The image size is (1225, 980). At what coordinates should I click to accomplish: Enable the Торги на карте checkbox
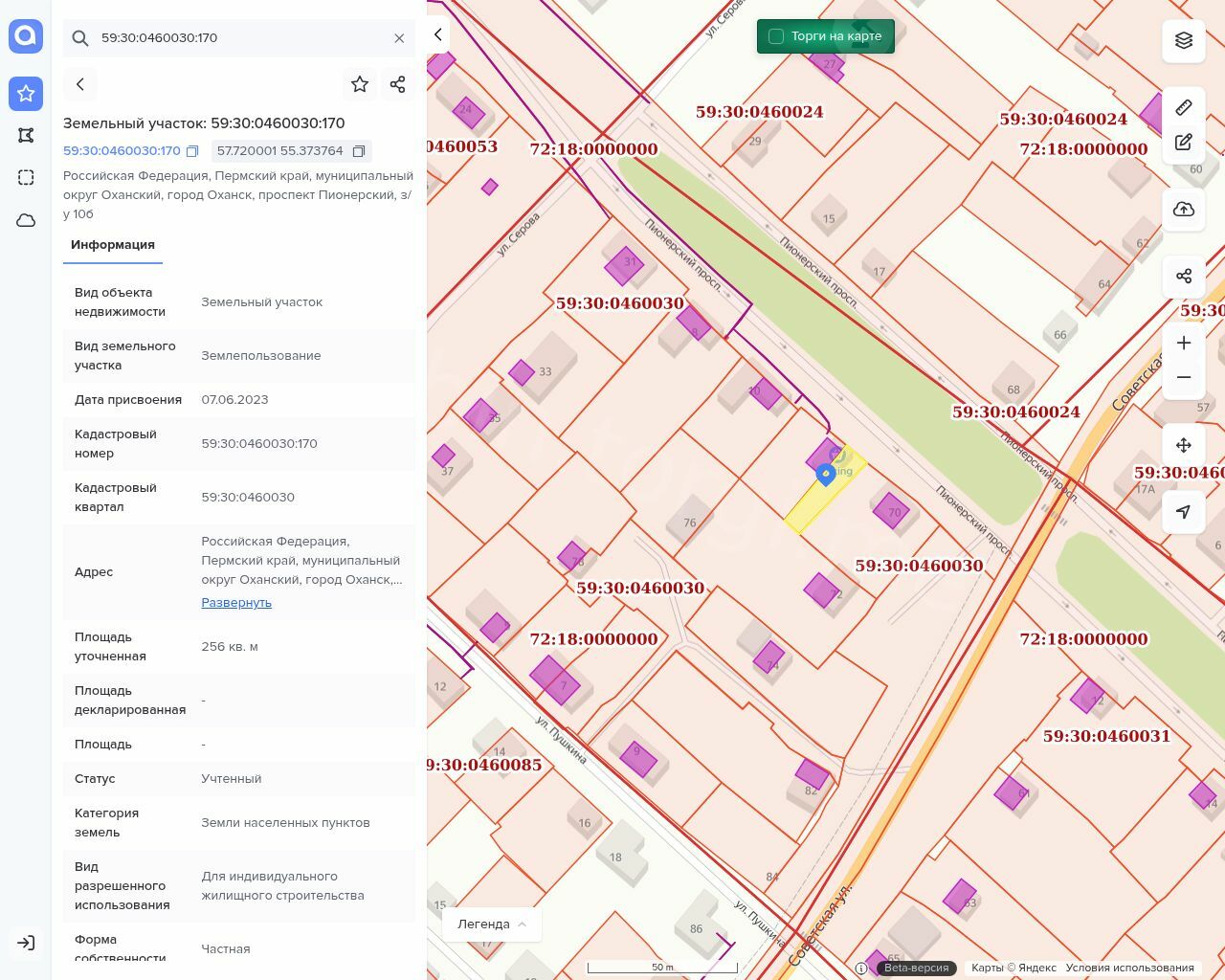click(776, 36)
